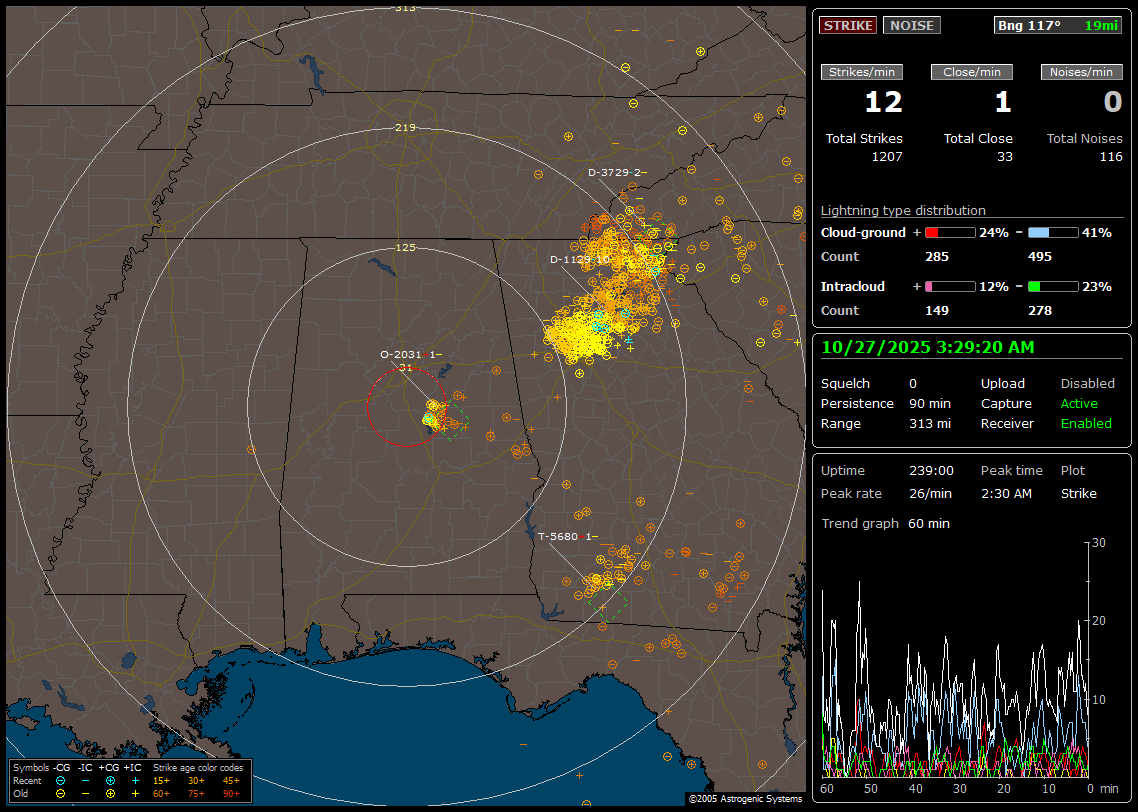
Task: Click the old -IC yellow dash symbol
Action: point(86,793)
